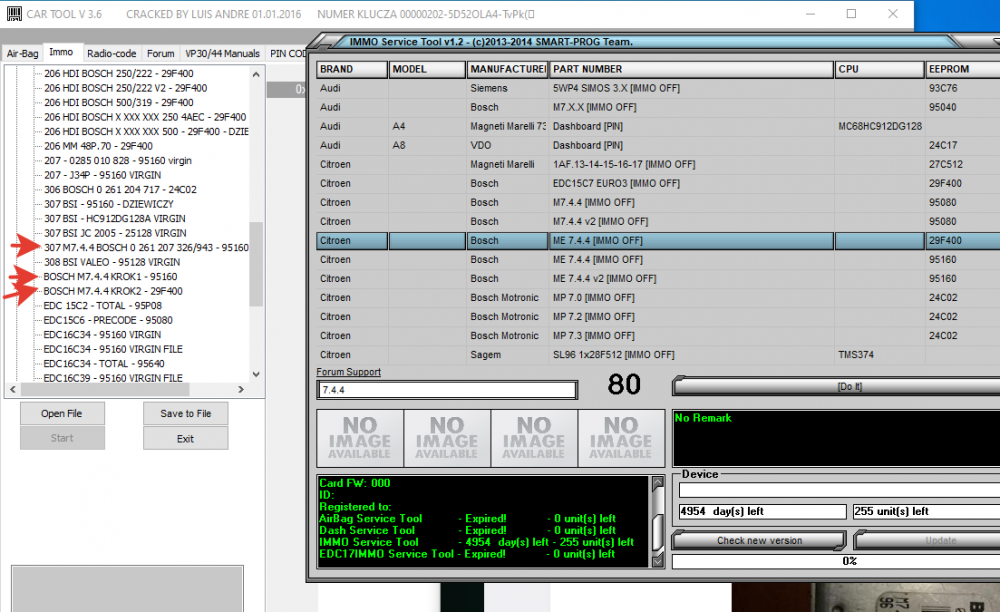Select 'EDC15C6 - PRECODE - 95080'
The image size is (1000, 612).
tap(108, 320)
